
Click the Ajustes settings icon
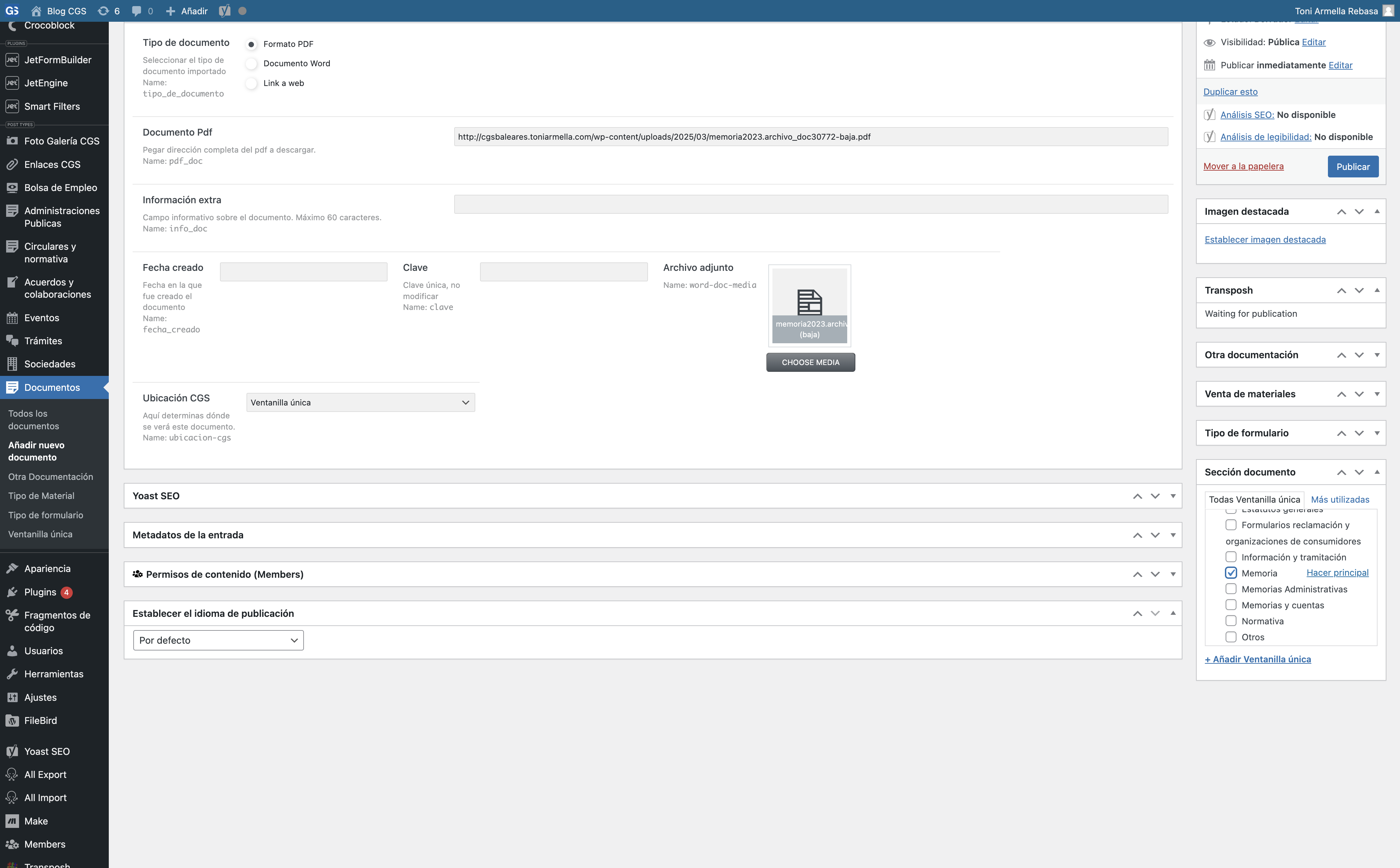12,697
